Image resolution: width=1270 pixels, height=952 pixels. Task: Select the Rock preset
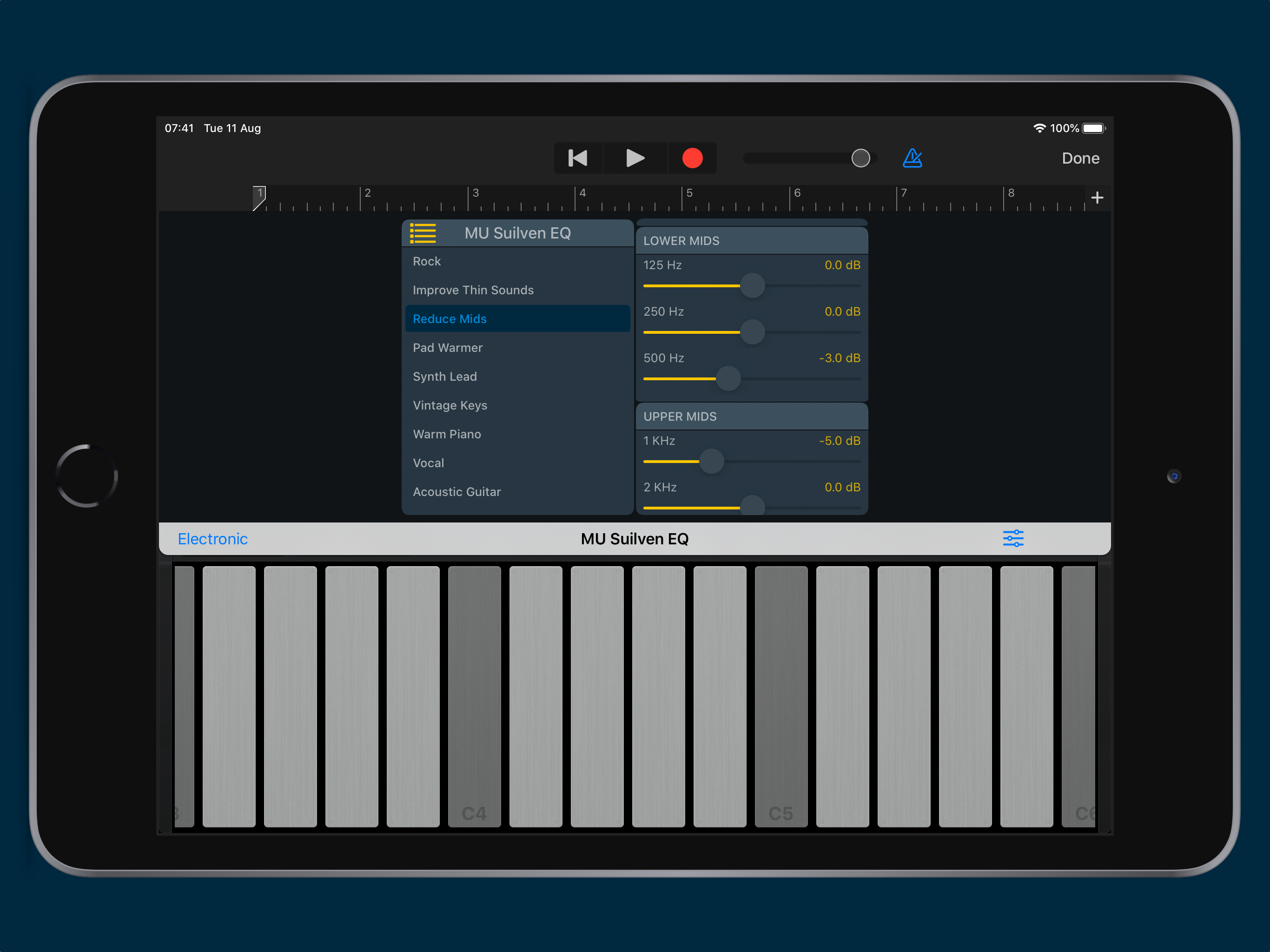(x=427, y=261)
